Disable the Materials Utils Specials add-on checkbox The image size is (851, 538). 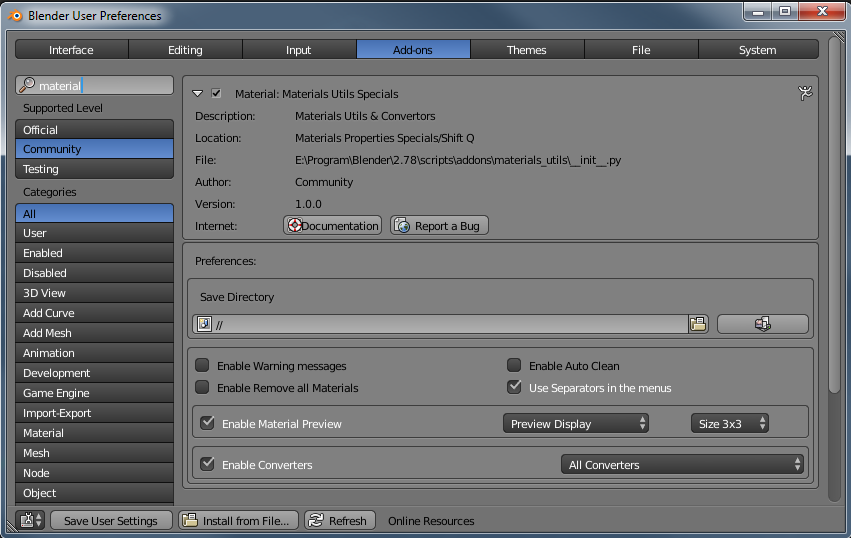click(x=216, y=93)
